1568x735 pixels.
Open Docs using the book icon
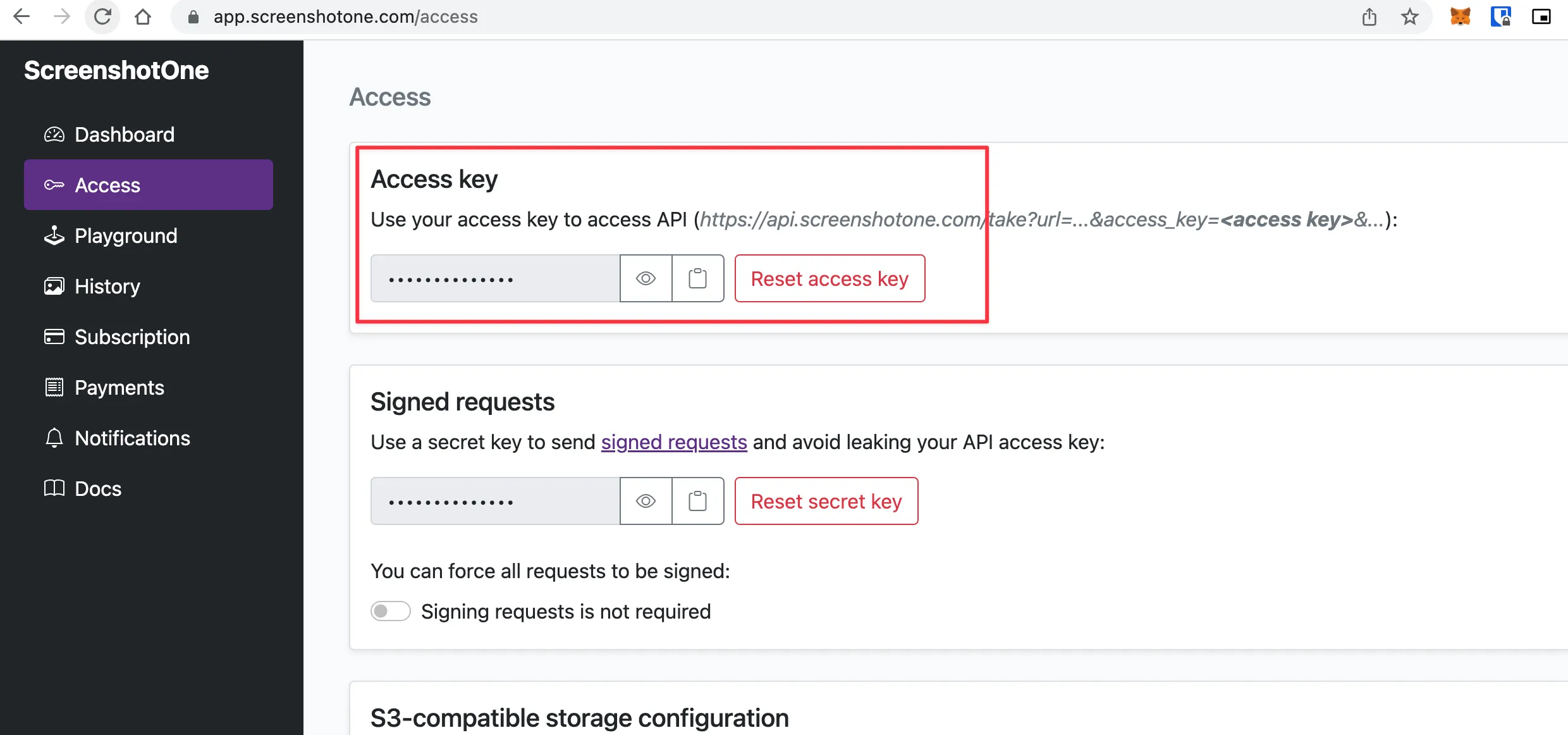pos(54,488)
